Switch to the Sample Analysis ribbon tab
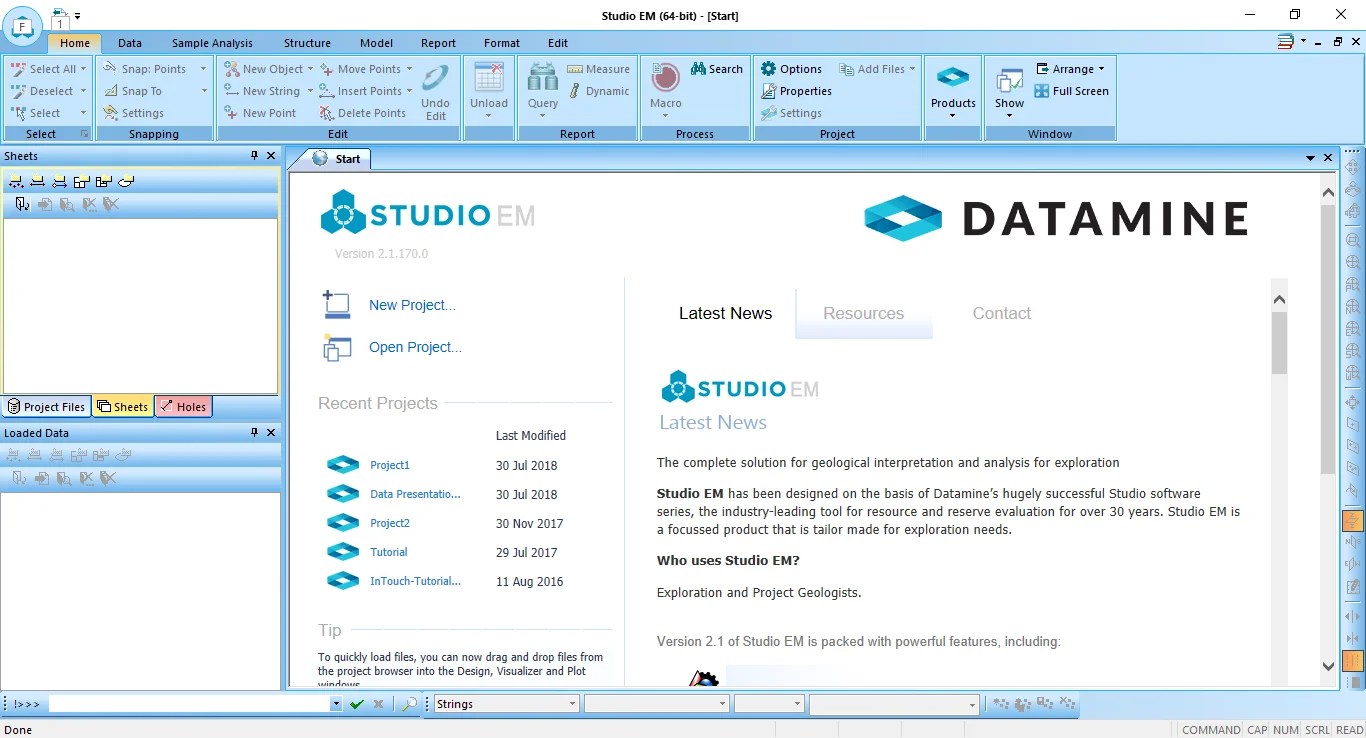Screen dimensions: 1366x738 pos(212,43)
